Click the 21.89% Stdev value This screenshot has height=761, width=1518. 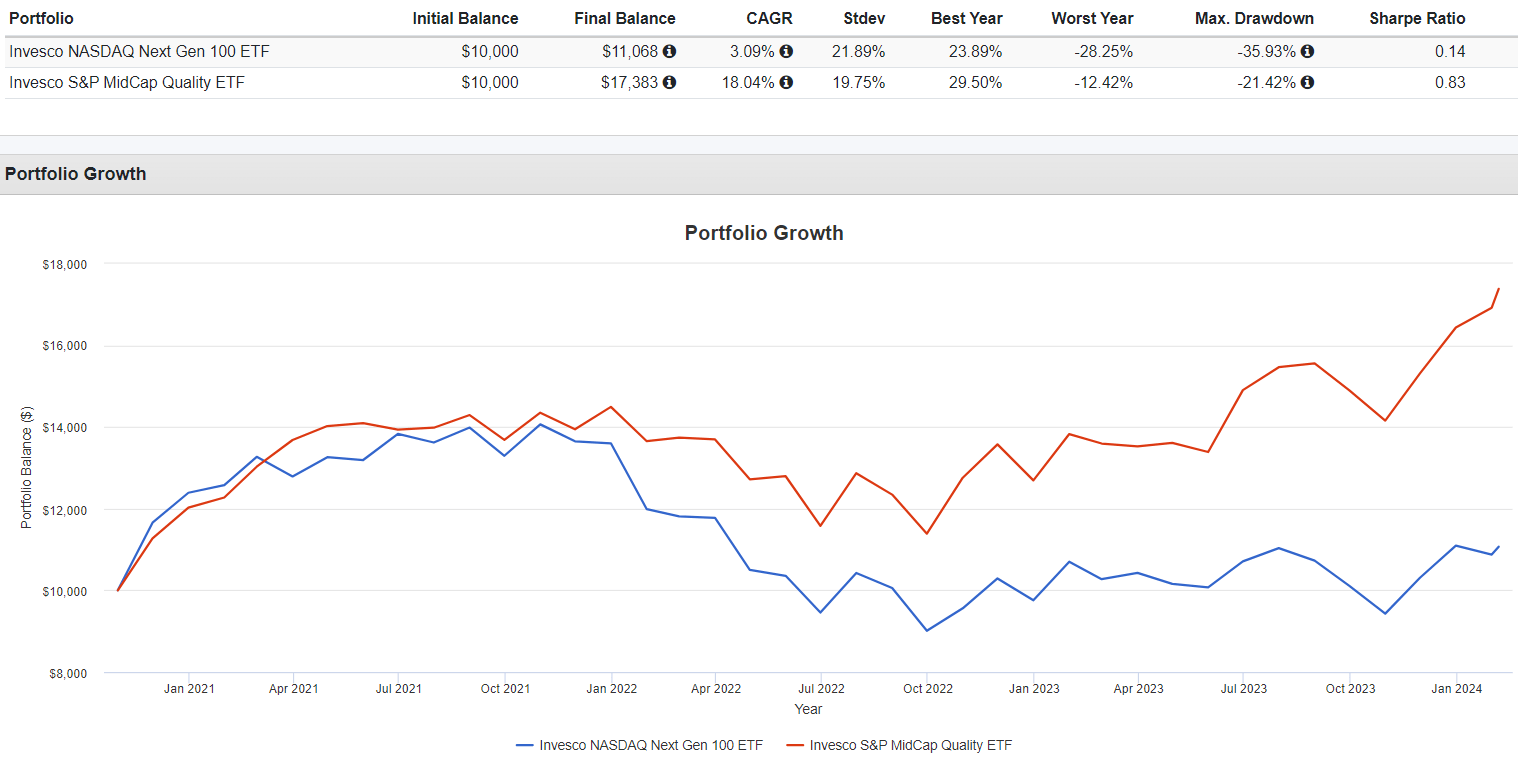(x=858, y=52)
